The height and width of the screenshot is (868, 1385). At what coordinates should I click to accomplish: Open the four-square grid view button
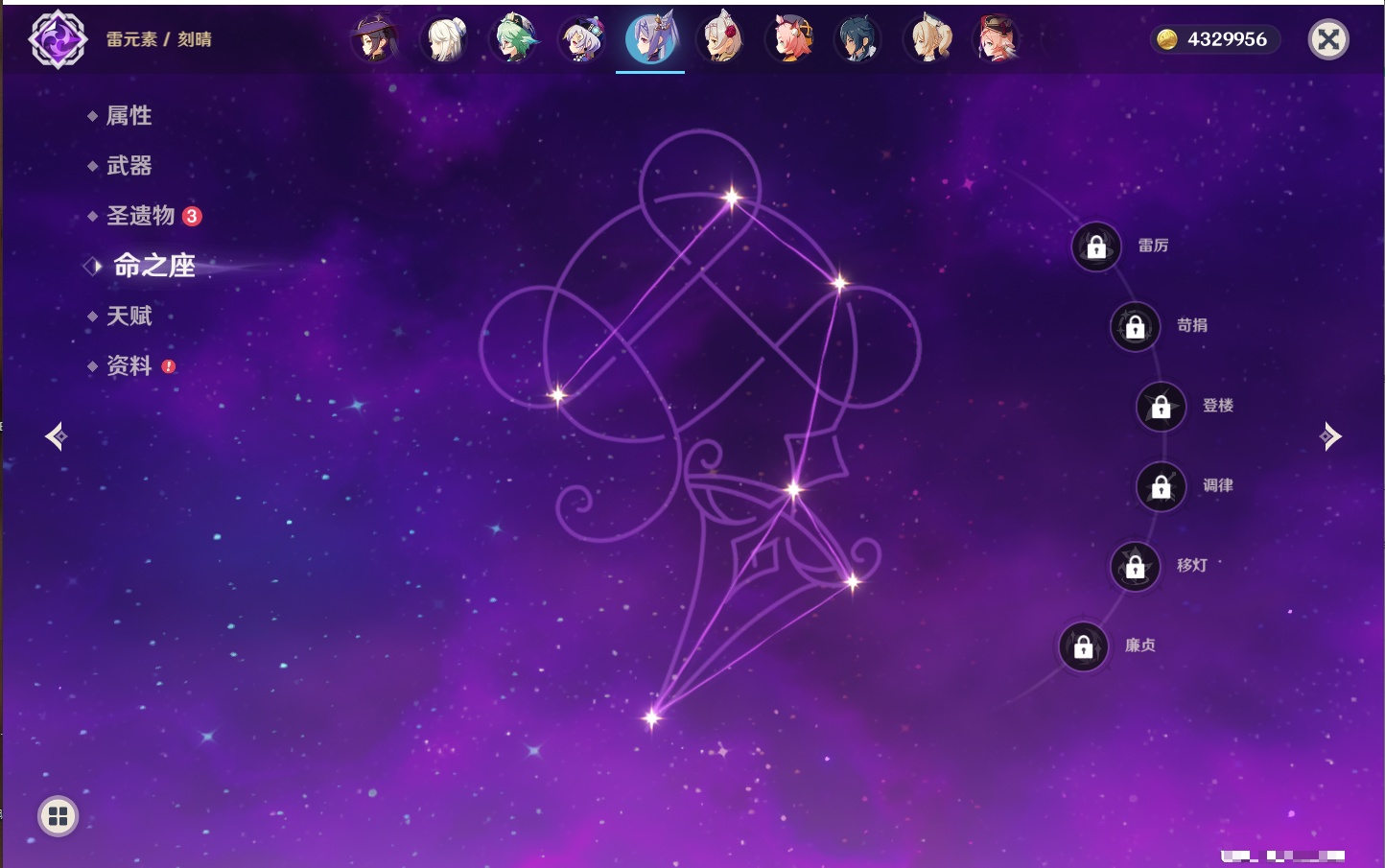click(59, 816)
